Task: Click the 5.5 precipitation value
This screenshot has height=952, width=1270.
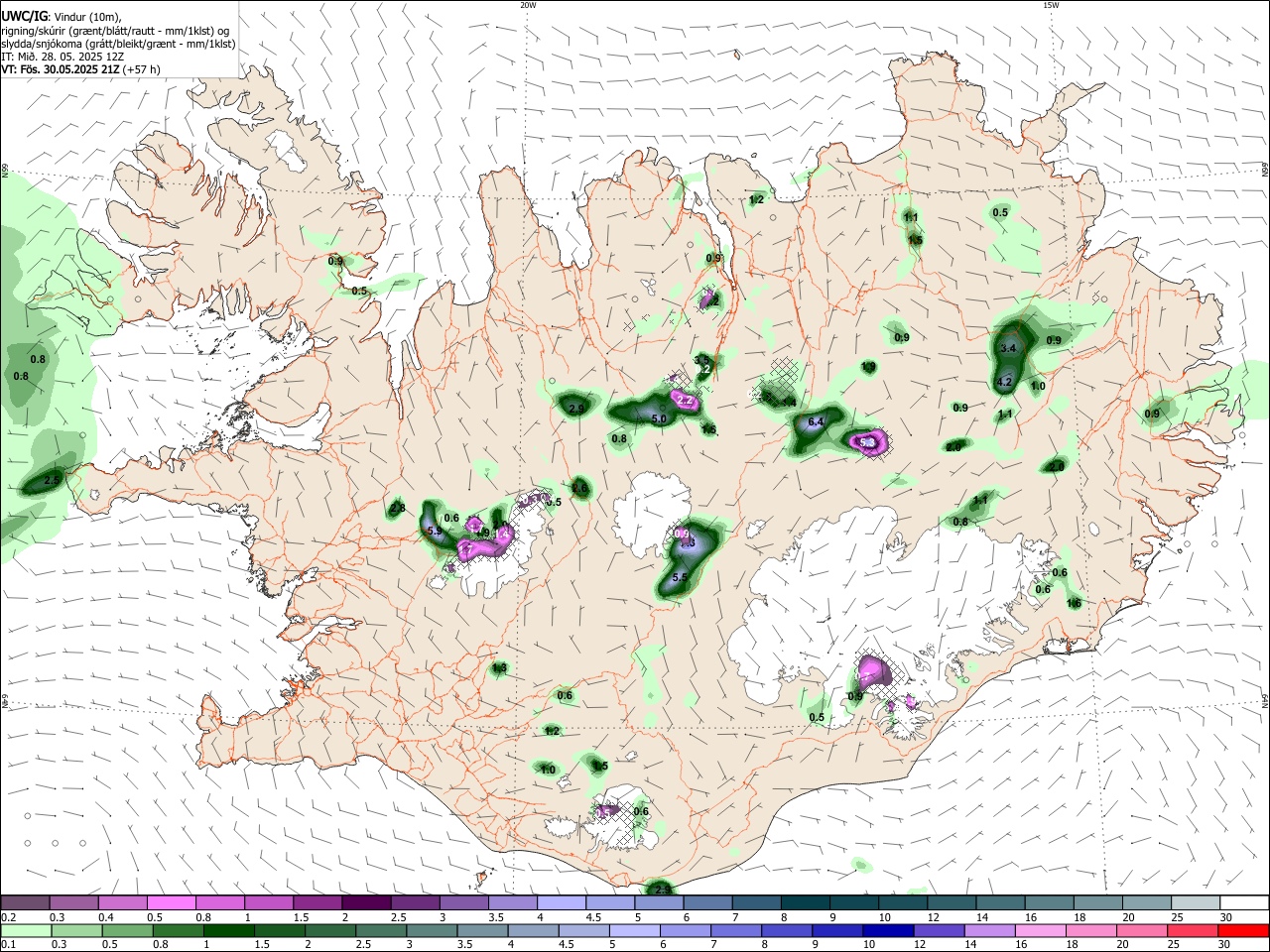Action: pos(681,577)
